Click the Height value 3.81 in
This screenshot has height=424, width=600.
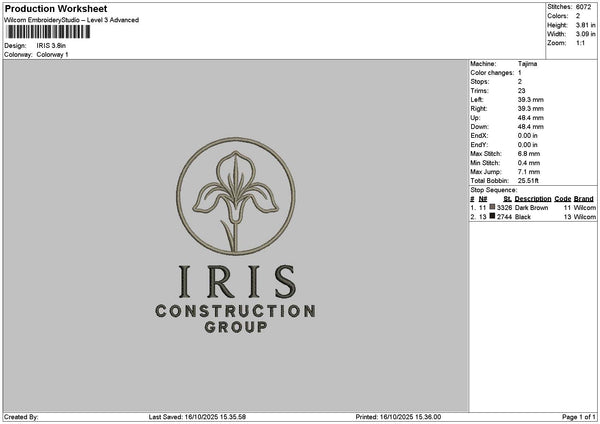click(585, 25)
